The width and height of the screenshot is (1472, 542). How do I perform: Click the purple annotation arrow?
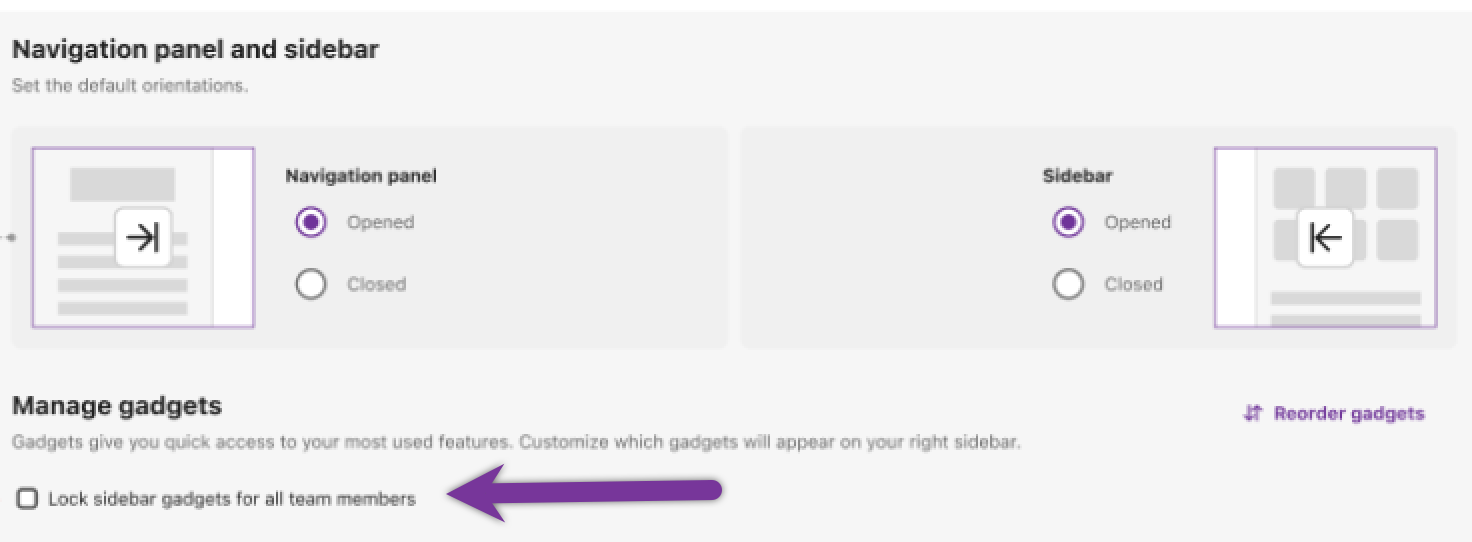pyautogui.click(x=585, y=492)
